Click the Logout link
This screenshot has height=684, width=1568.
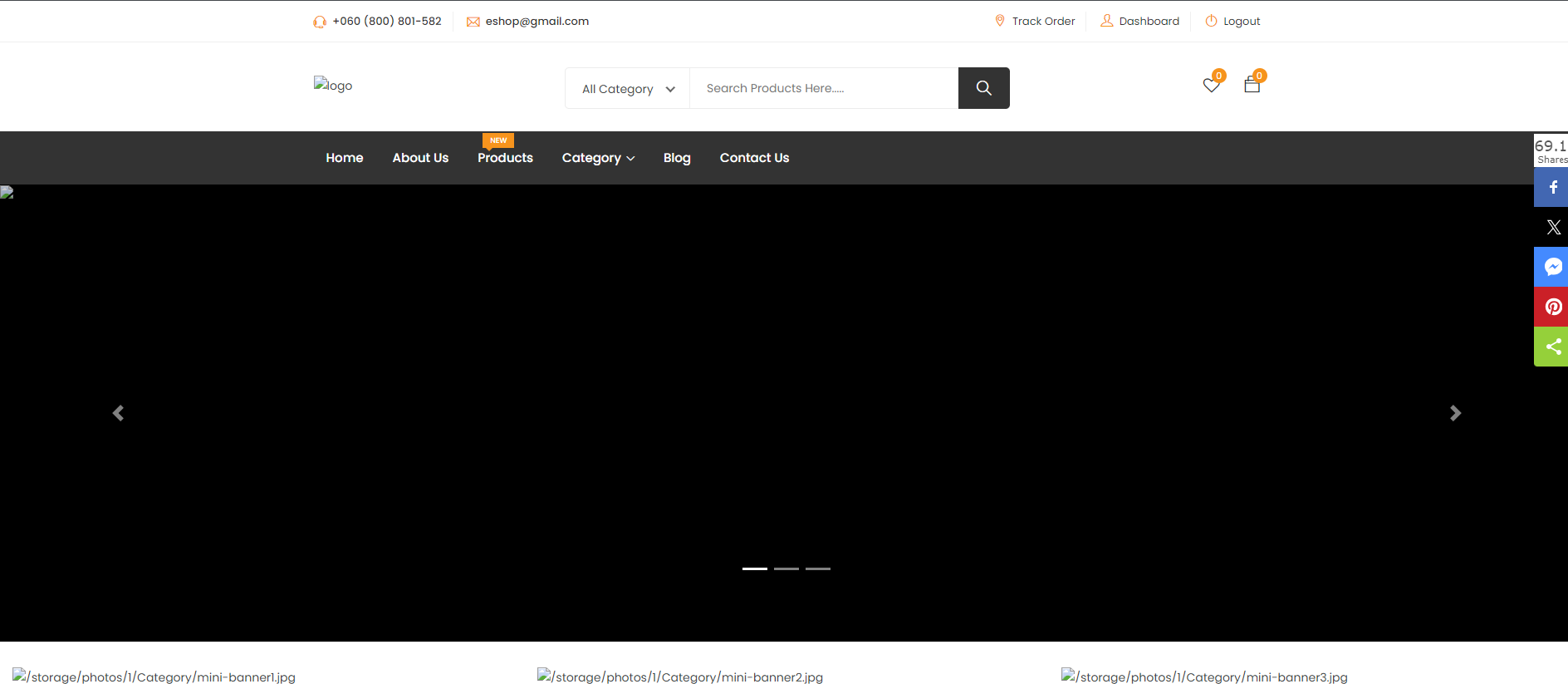(1241, 22)
